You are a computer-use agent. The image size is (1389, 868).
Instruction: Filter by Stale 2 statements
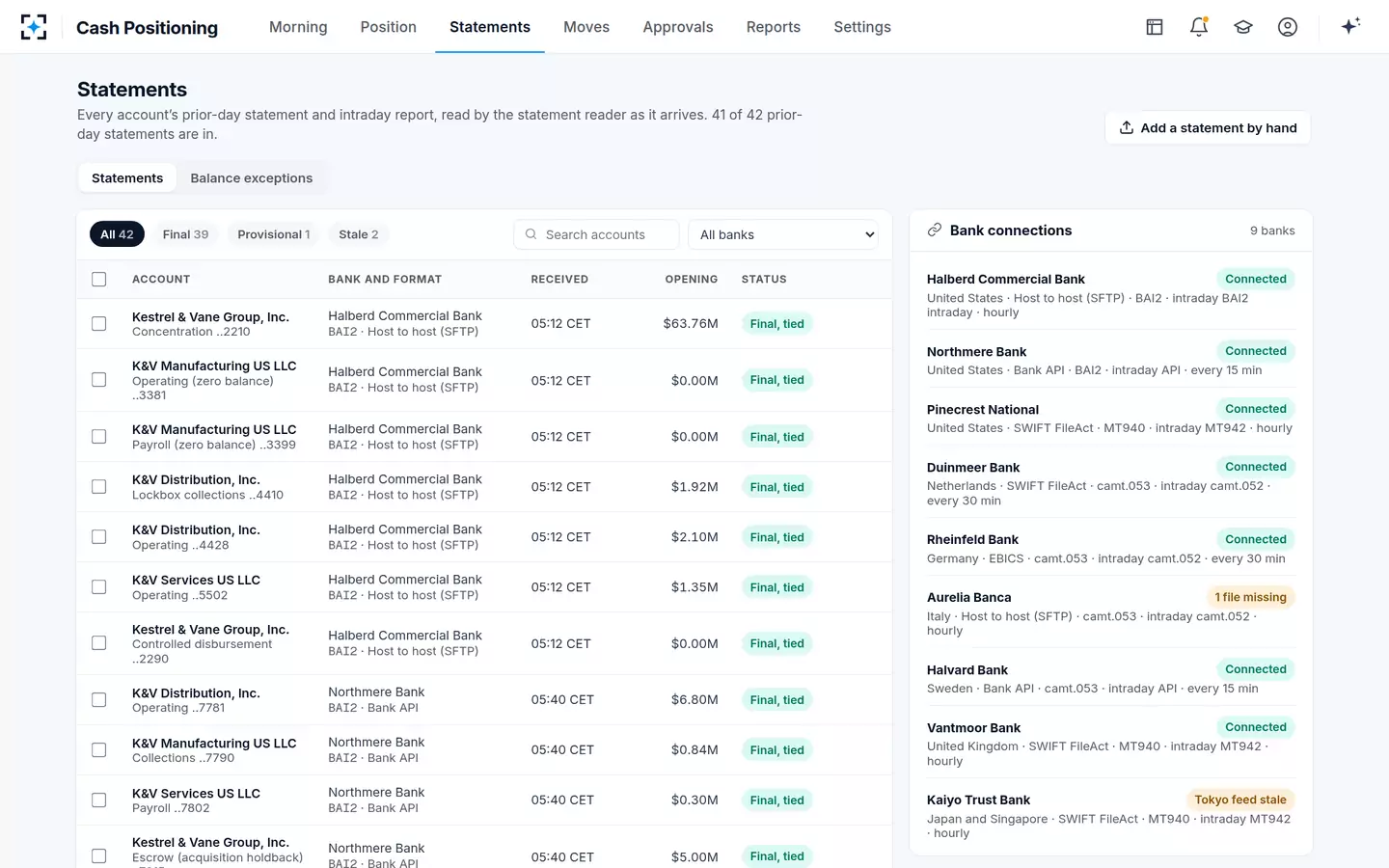pyautogui.click(x=359, y=234)
